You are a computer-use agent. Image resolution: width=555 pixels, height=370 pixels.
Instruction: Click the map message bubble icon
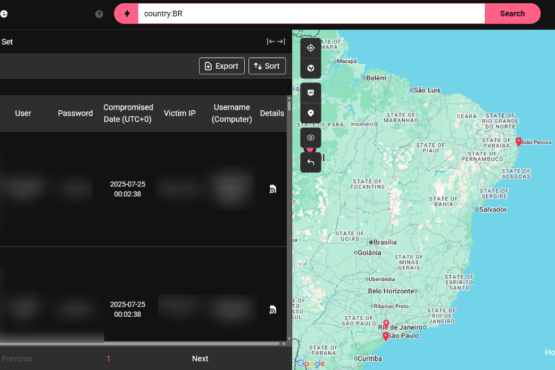point(310,93)
